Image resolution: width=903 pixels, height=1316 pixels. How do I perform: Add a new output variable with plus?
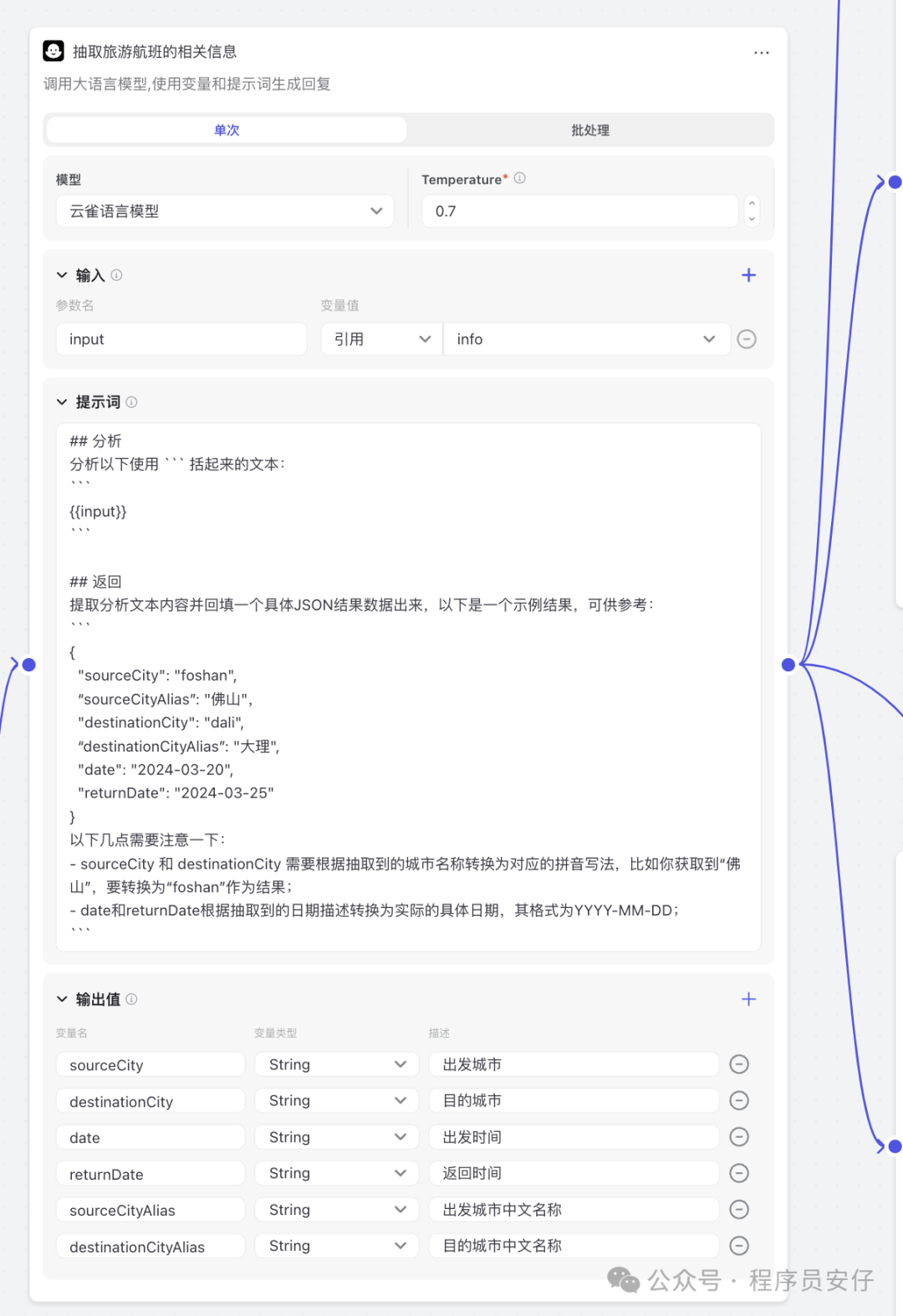point(748,999)
